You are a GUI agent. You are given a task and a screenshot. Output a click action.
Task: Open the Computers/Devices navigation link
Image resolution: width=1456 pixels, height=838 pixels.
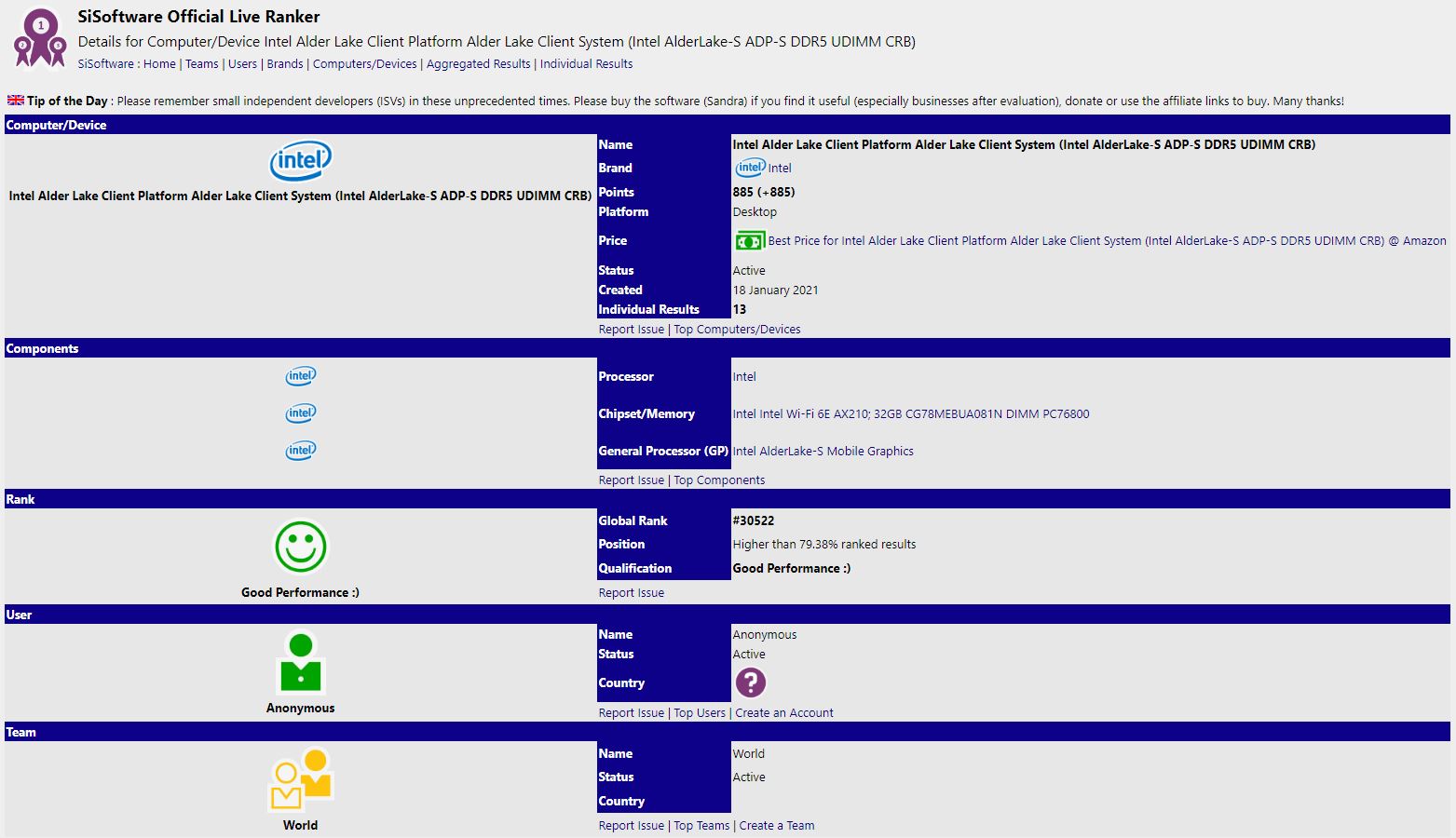tap(365, 64)
